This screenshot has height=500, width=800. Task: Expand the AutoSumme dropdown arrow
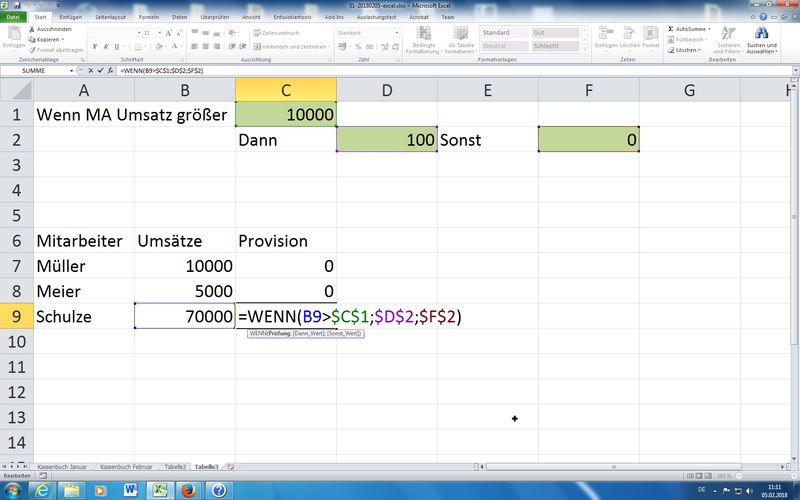pos(708,30)
